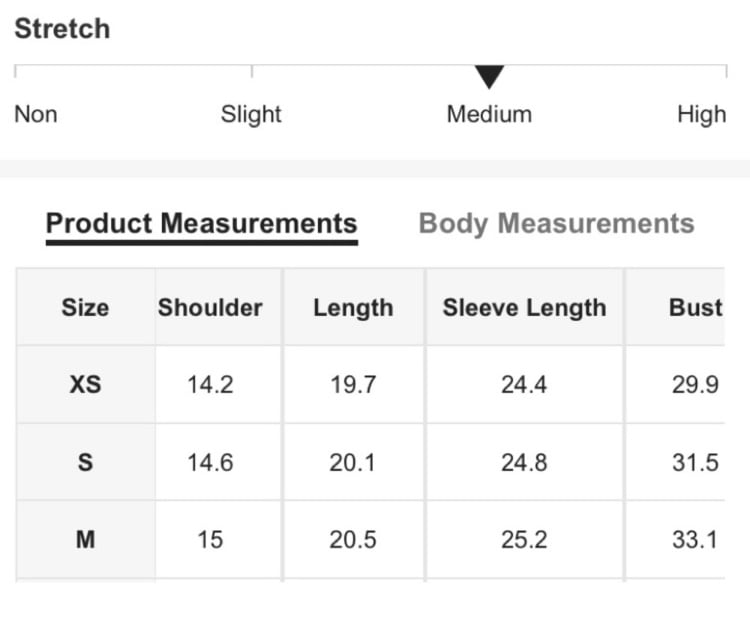
Task: Select the S size row label
Action: point(86,462)
